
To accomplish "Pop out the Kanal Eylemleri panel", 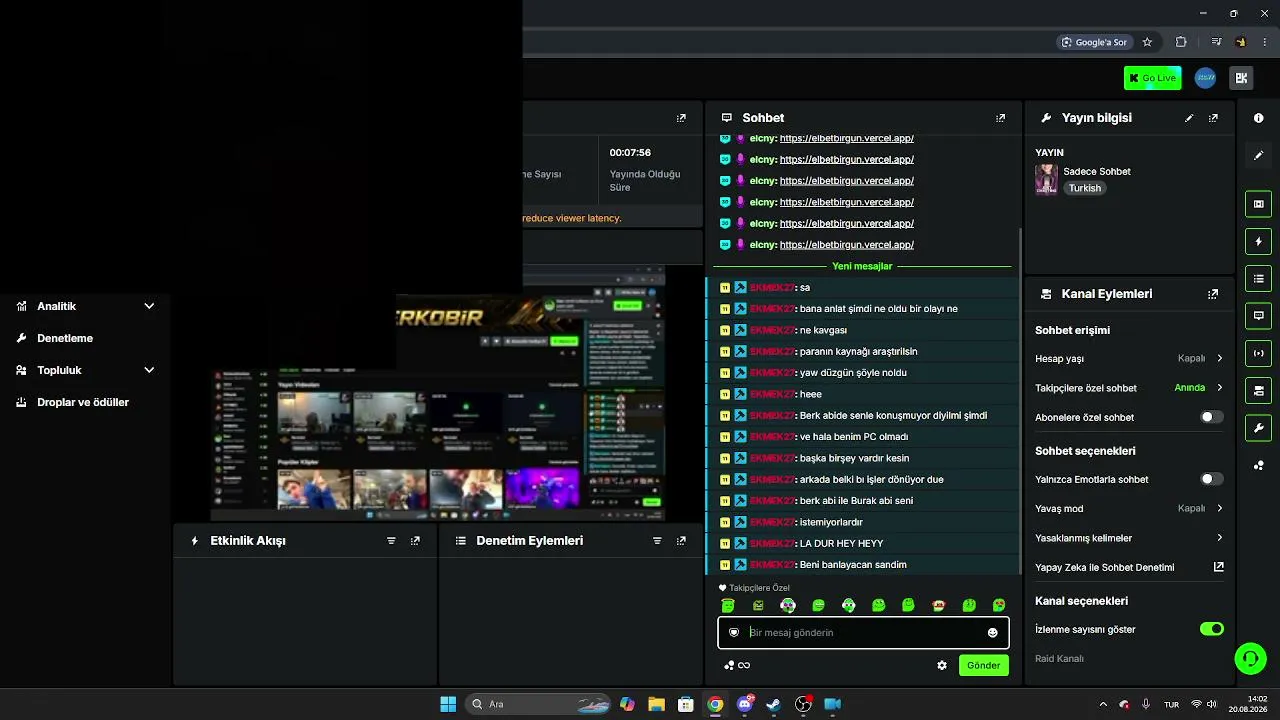I will tap(1213, 294).
